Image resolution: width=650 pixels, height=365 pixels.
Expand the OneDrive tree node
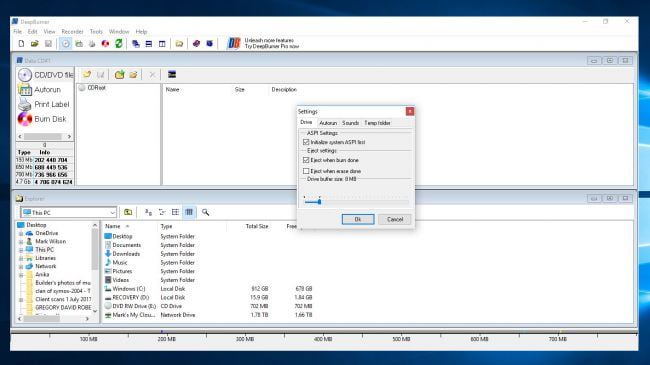[21, 234]
